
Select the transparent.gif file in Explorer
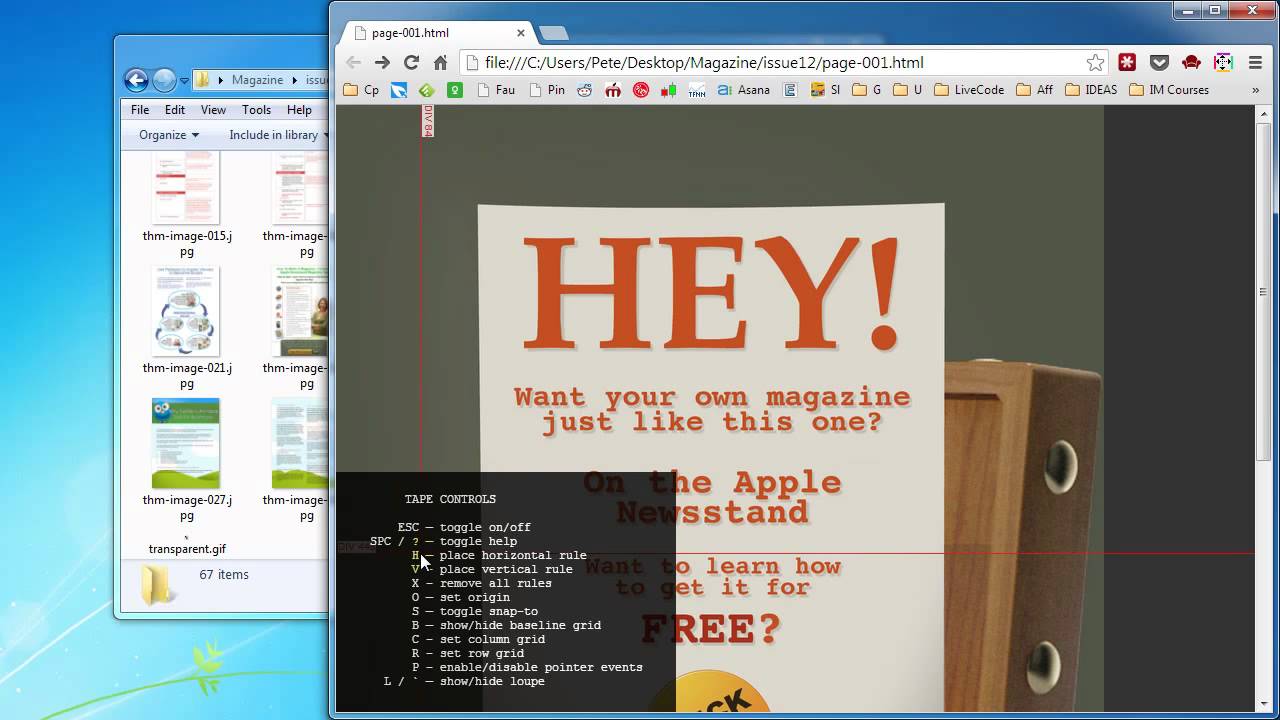pyautogui.click(x=187, y=548)
